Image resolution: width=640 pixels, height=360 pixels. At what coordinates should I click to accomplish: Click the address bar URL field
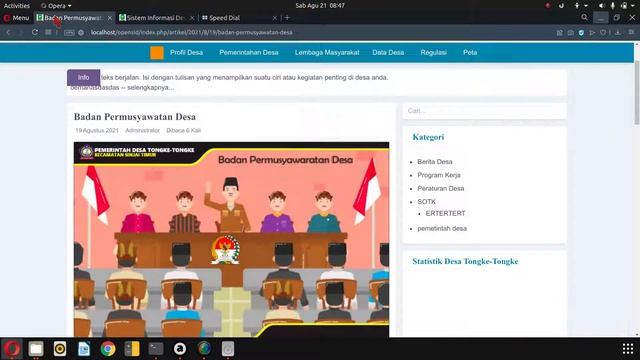click(191, 32)
